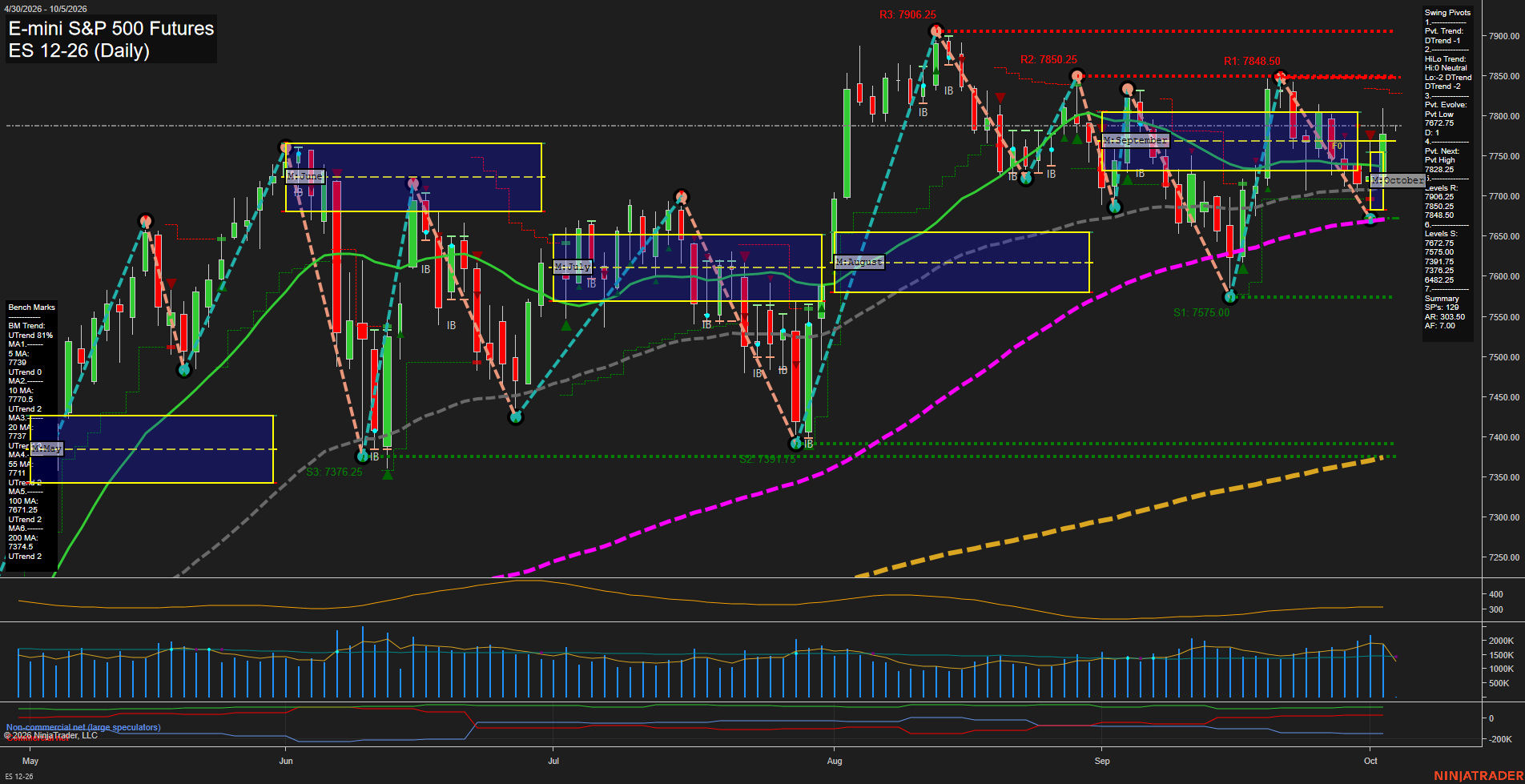Select the Oct label on the time axis

tap(1370, 761)
